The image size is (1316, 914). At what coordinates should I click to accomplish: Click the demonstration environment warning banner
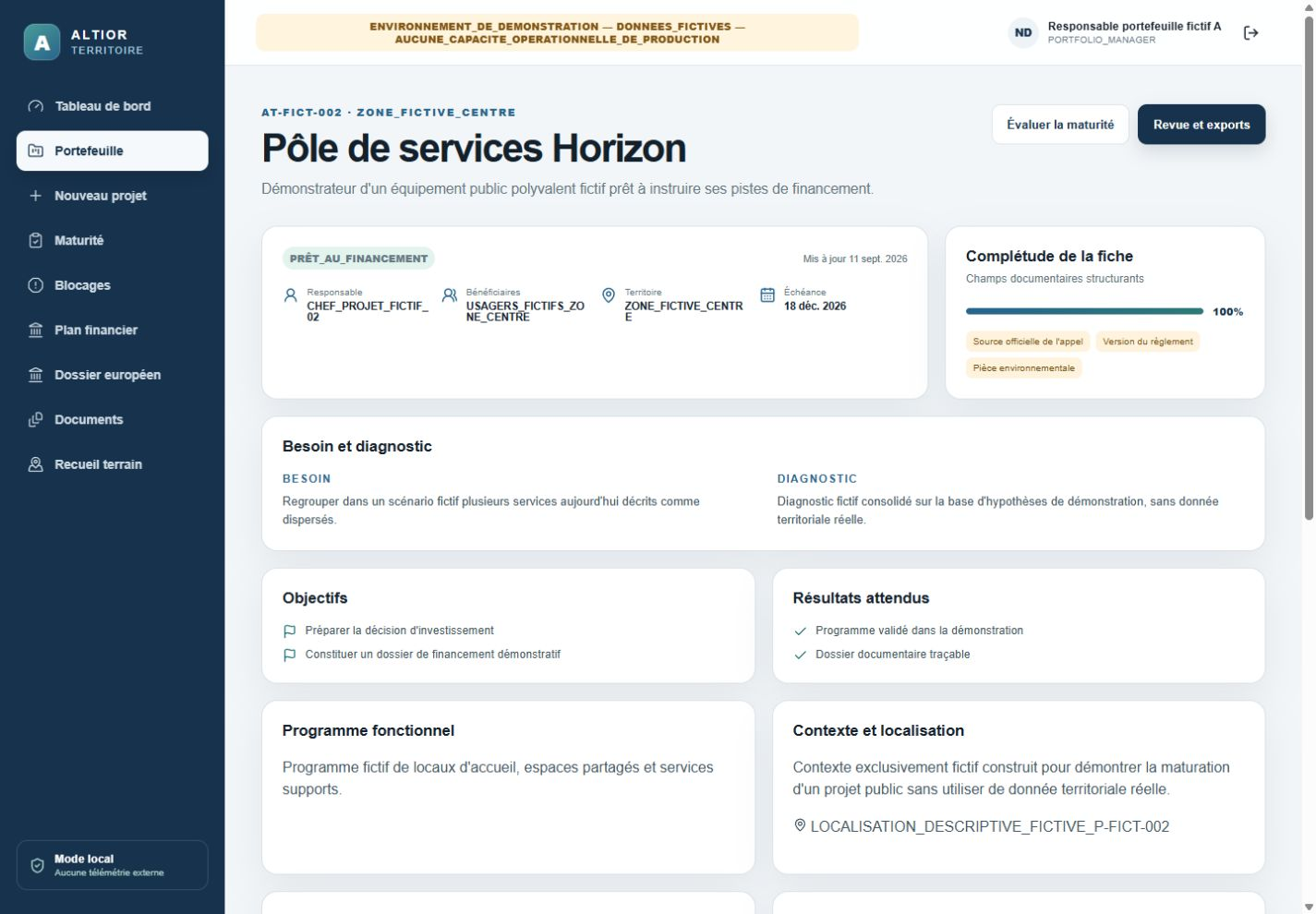click(x=557, y=33)
